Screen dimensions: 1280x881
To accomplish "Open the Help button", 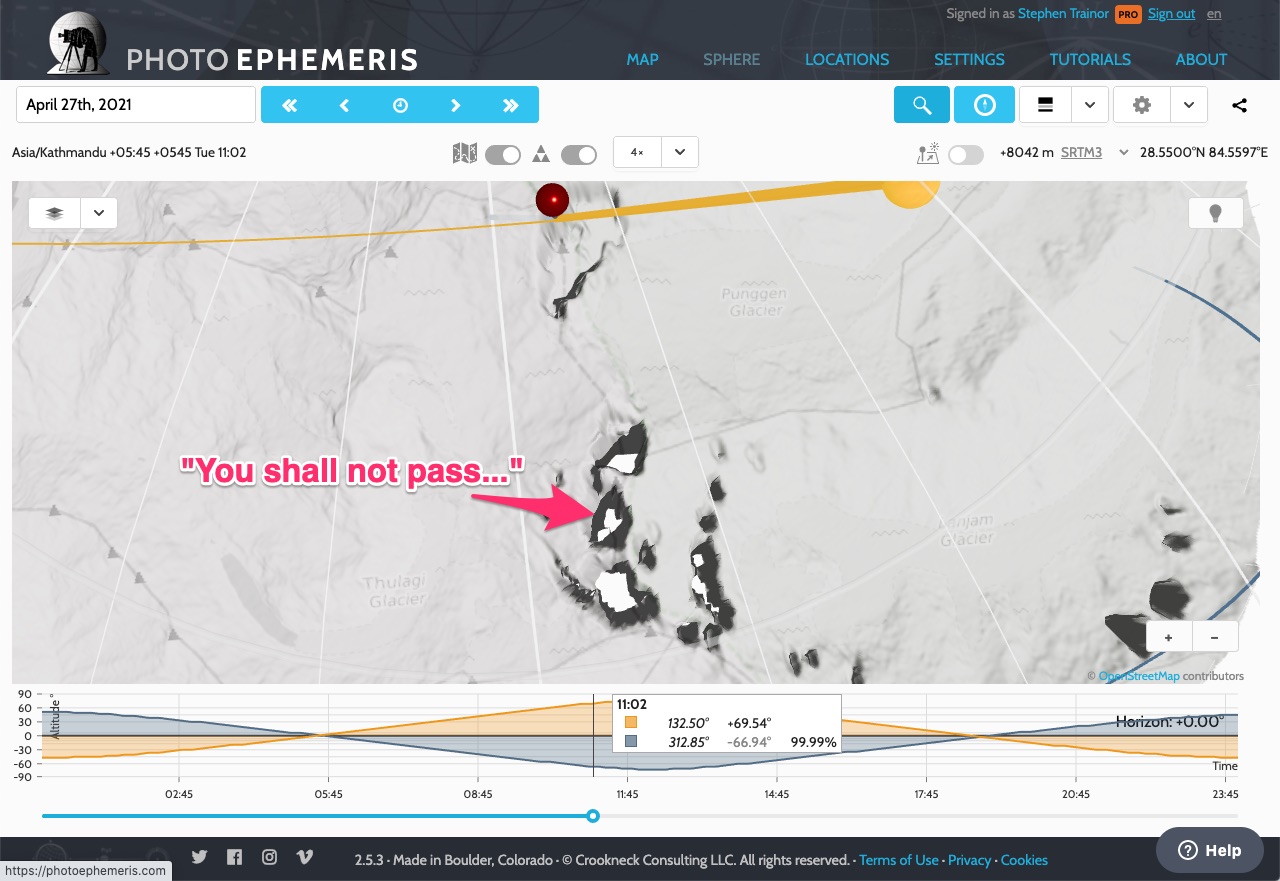I will click(x=1210, y=850).
